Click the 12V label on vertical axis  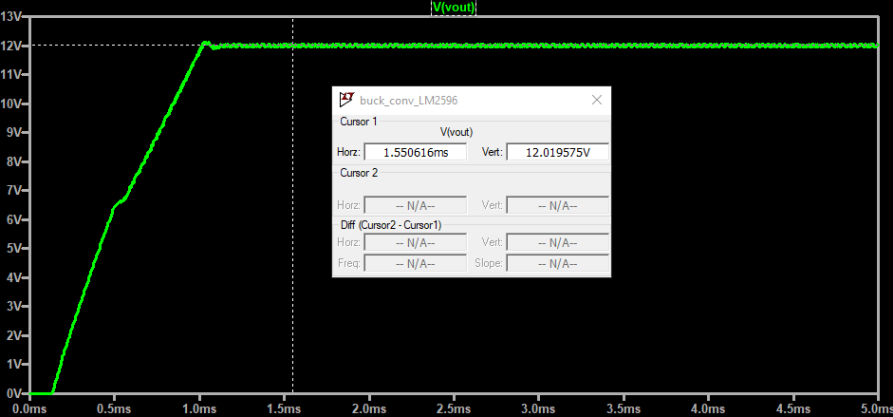[x=12, y=46]
